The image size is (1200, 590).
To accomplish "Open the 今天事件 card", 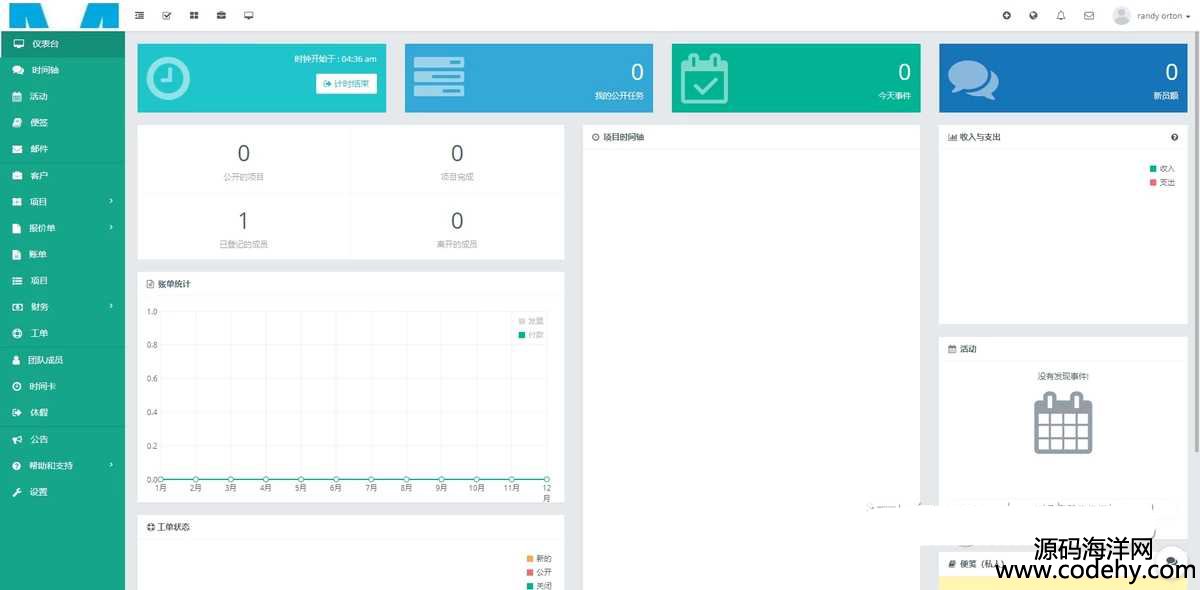I will (796, 78).
